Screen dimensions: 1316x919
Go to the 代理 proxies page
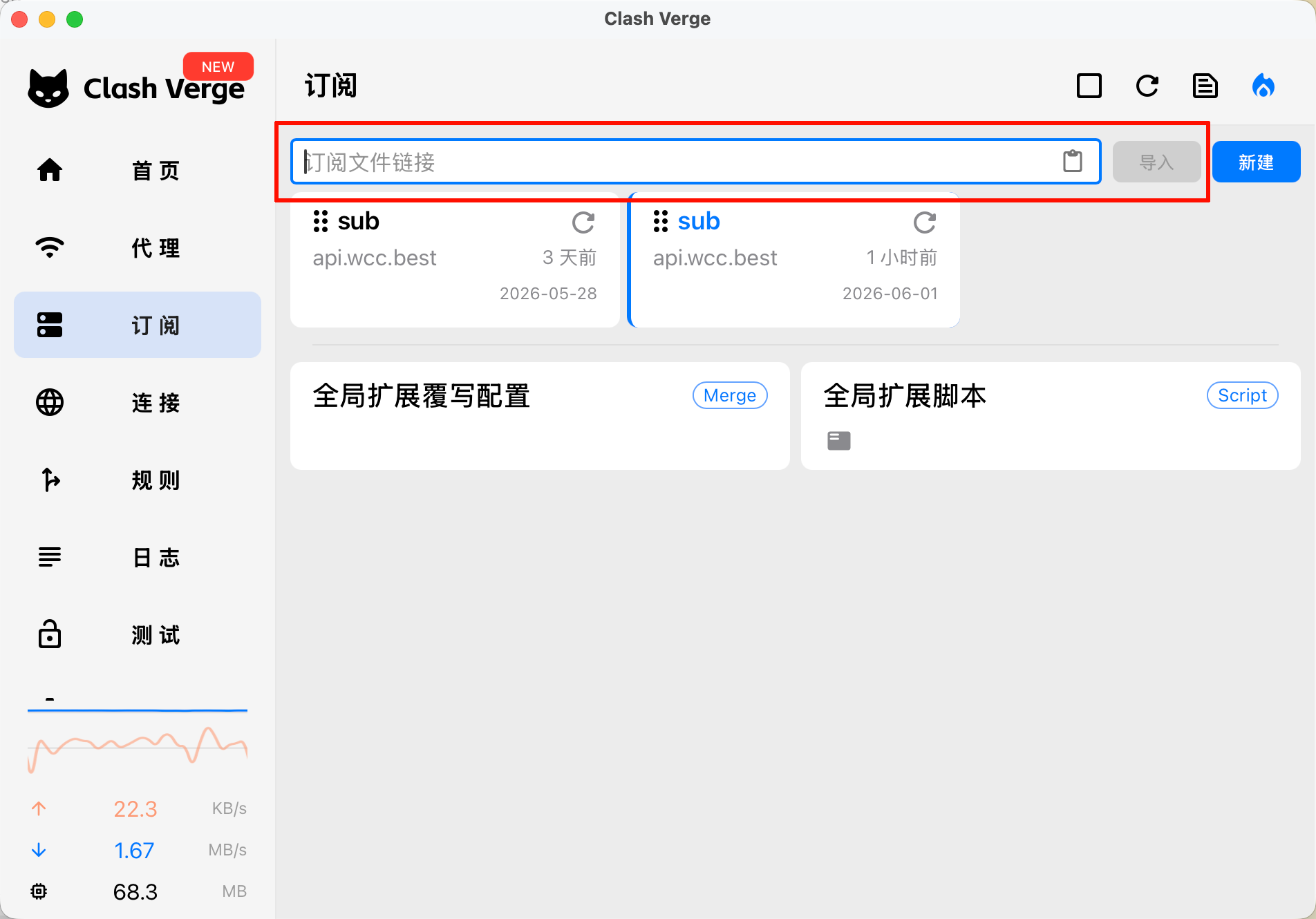[x=138, y=247]
